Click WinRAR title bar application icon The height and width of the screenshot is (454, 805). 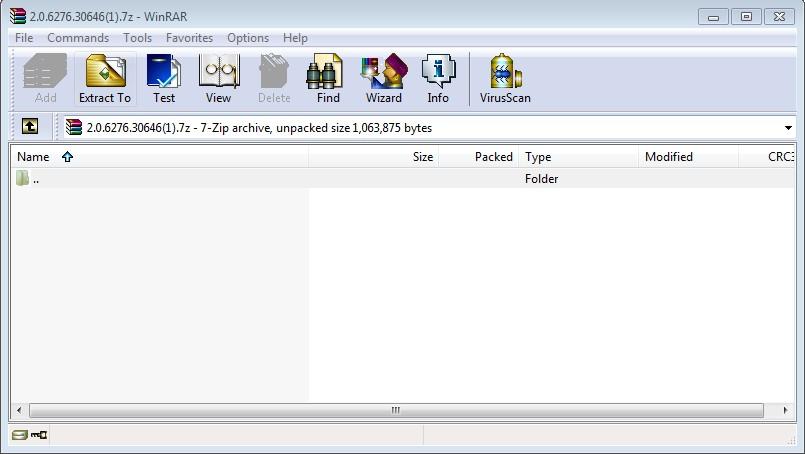(x=18, y=16)
